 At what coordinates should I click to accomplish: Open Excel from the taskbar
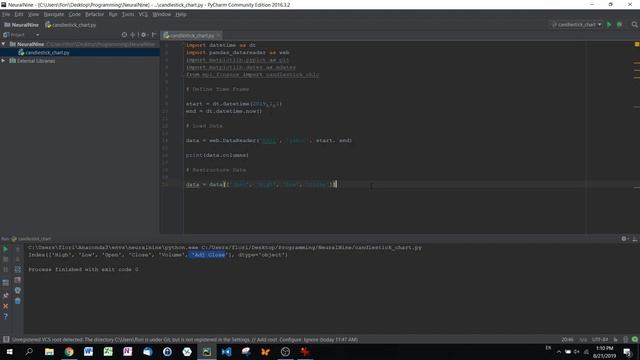[x=108, y=351]
